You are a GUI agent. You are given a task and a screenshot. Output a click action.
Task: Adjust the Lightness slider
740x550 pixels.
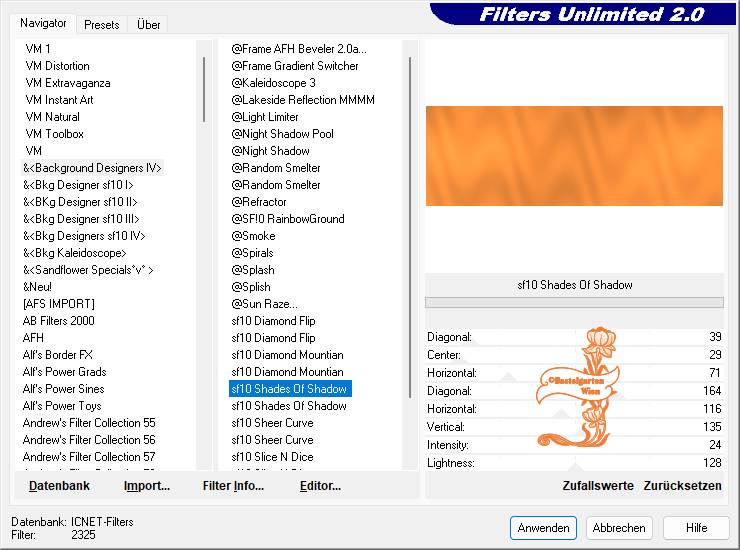pos(574,463)
